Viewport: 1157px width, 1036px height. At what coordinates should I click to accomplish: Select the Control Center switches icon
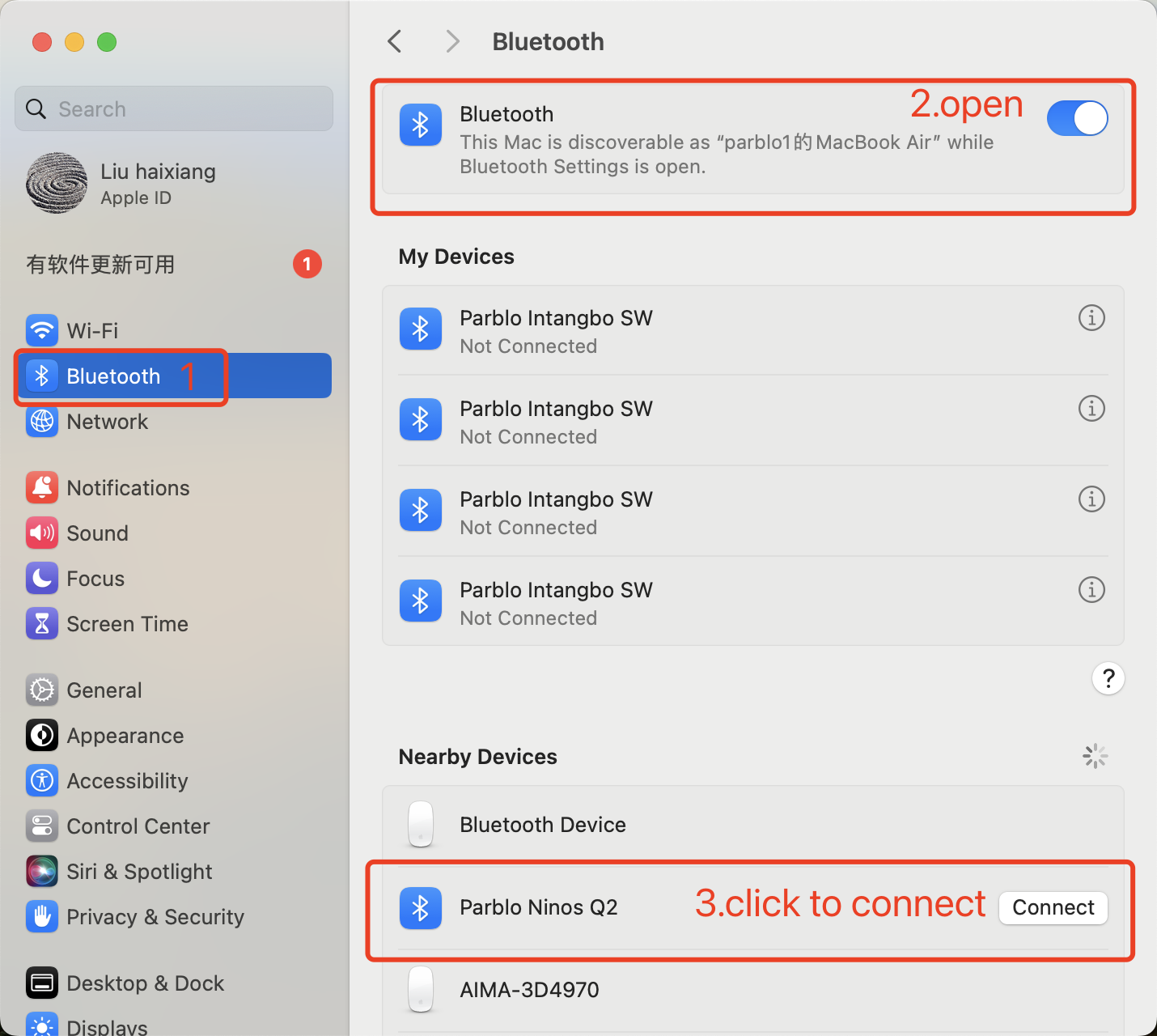tap(42, 826)
